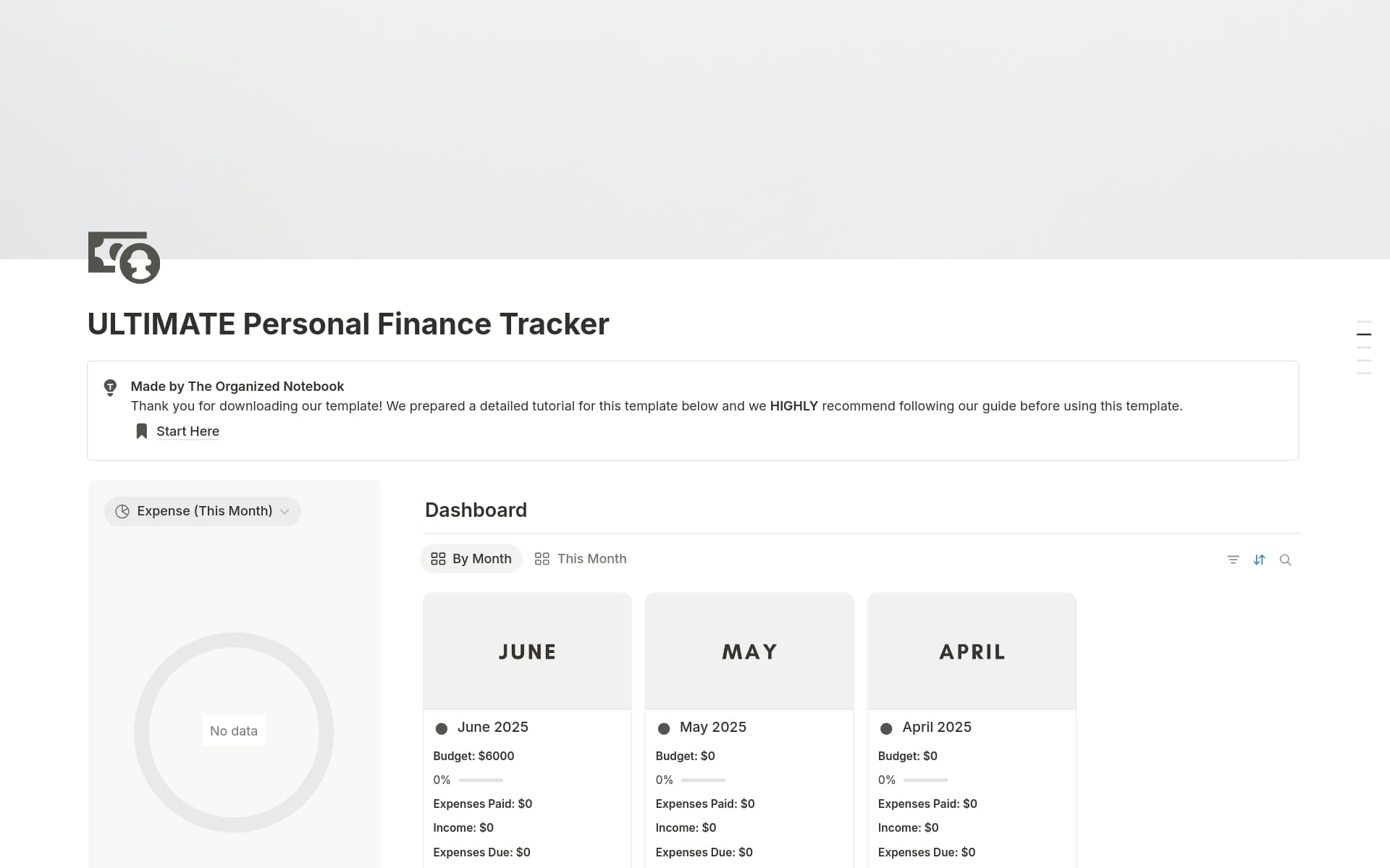Click the dot icon next to June 2025
This screenshot has height=868, width=1390.
coord(442,728)
